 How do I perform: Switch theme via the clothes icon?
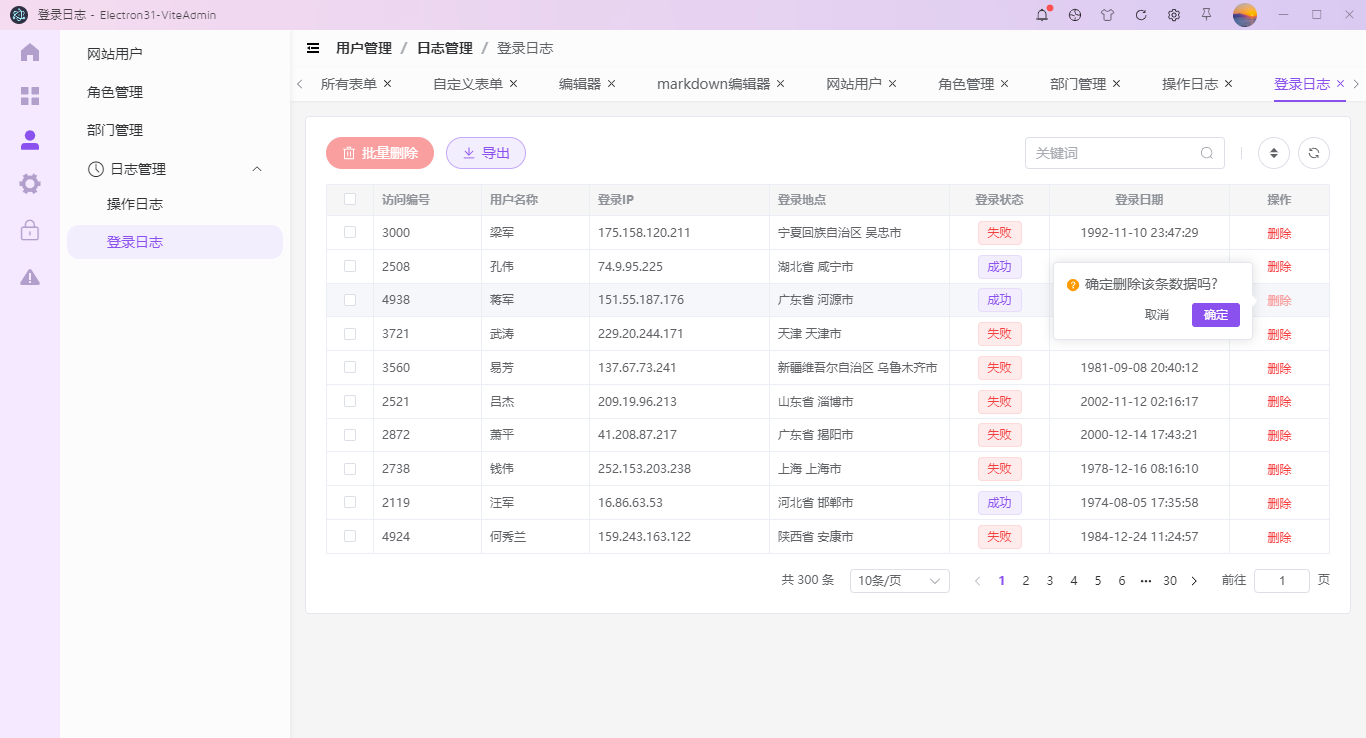coord(1107,15)
